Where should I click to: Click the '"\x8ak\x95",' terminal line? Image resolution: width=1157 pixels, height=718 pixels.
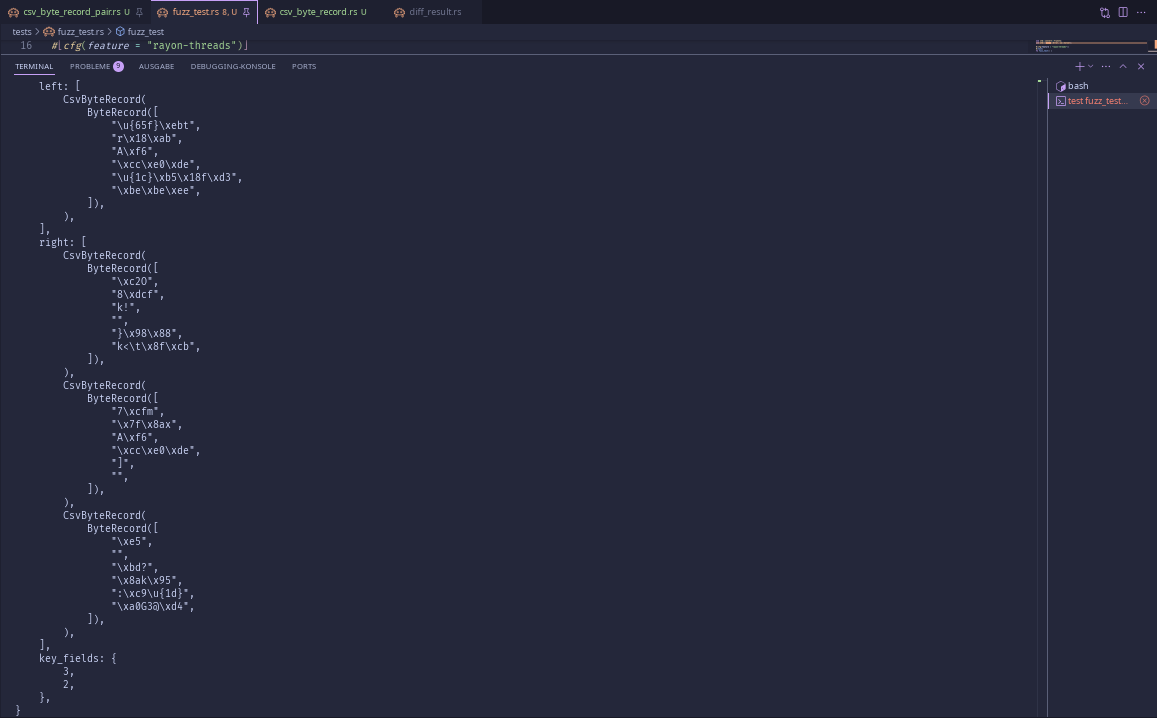pos(147,580)
